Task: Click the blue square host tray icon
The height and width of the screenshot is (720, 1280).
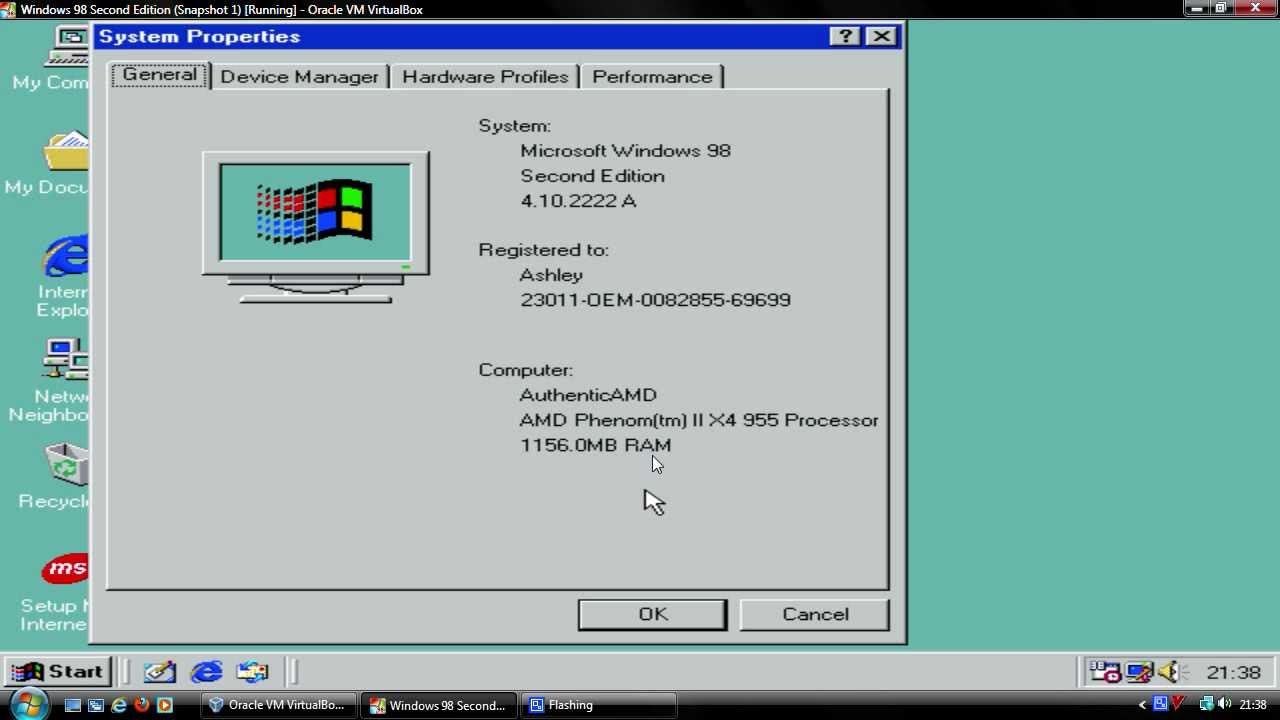Action: pos(1160,704)
